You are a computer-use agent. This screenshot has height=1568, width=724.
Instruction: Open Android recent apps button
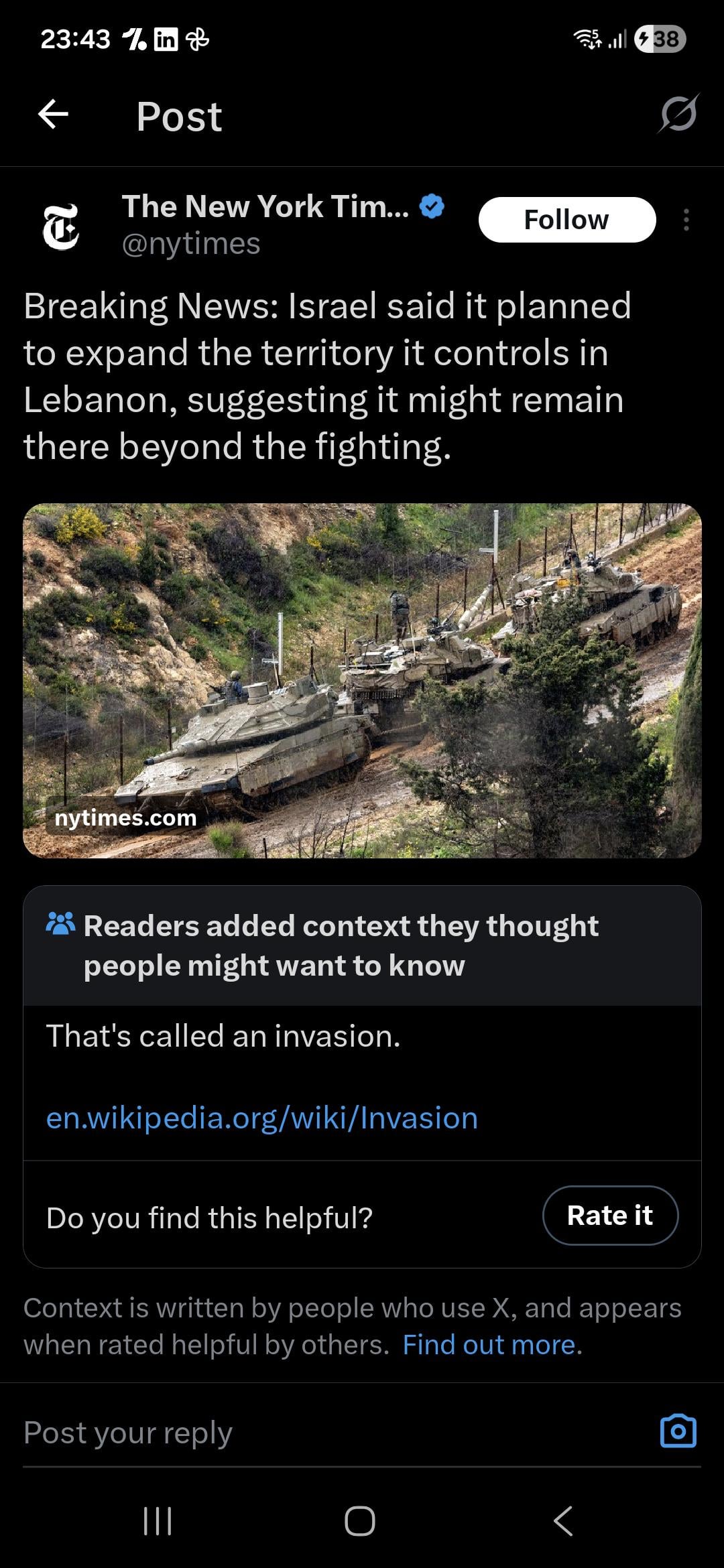158,1521
